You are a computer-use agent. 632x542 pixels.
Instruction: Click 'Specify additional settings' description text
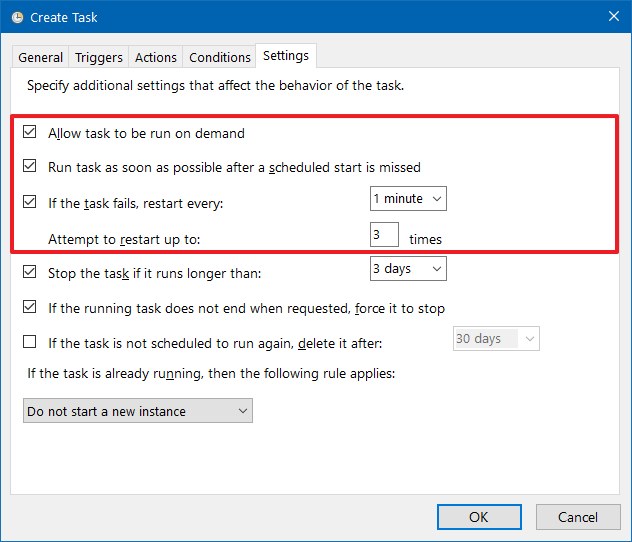(215, 85)
